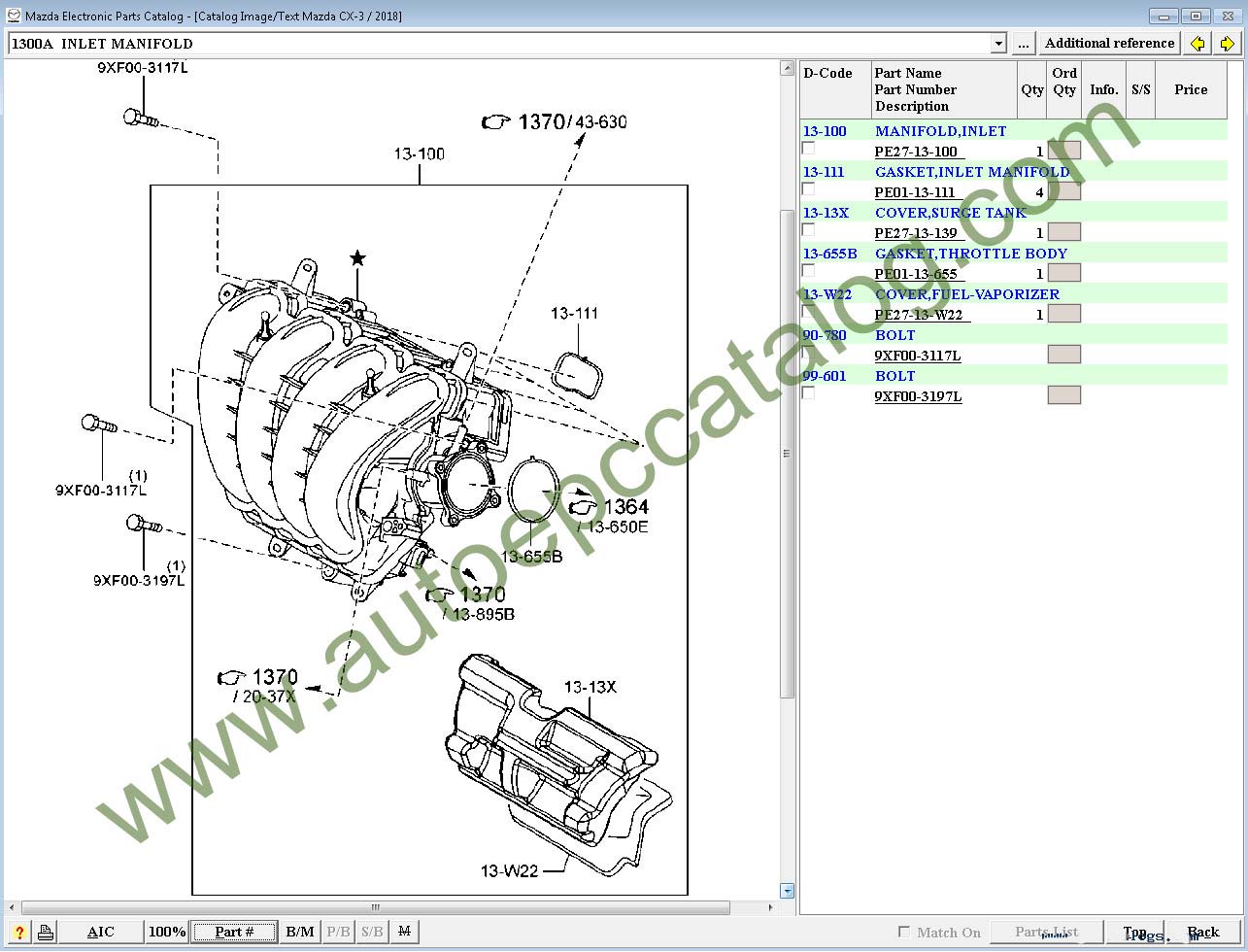Click order qty field for 9XF00-3197L
The image size is (1248, 952).
click(1064, 395)
